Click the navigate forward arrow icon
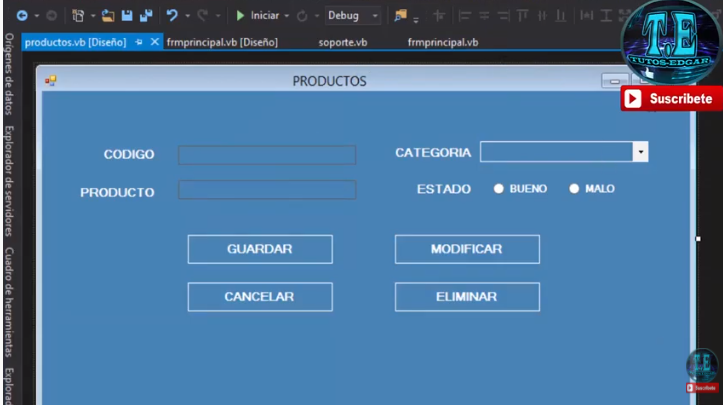This screenshot has width=723, height=405. point(52,16)
